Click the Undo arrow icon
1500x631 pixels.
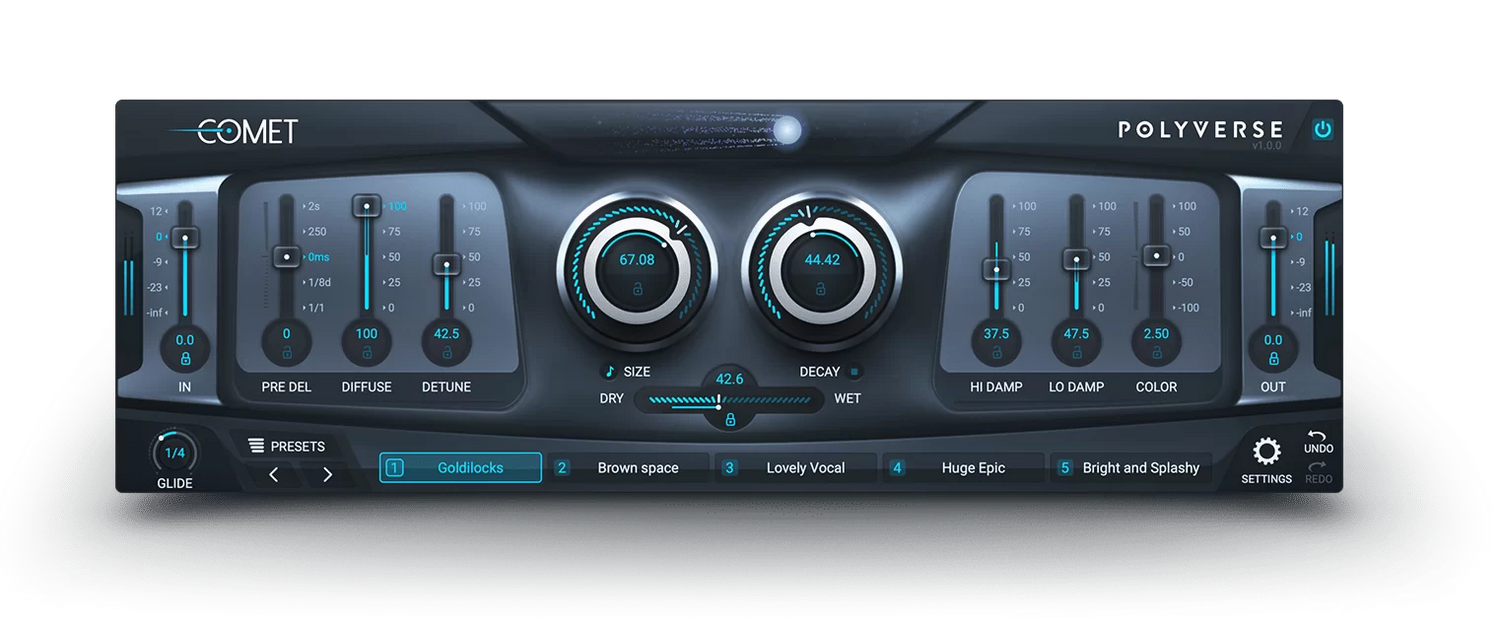pos(1318,438)
